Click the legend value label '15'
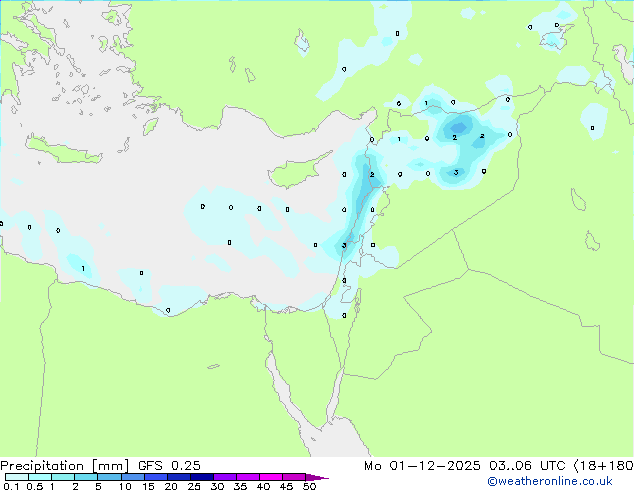The image size is (634, 490). [148, 486]
